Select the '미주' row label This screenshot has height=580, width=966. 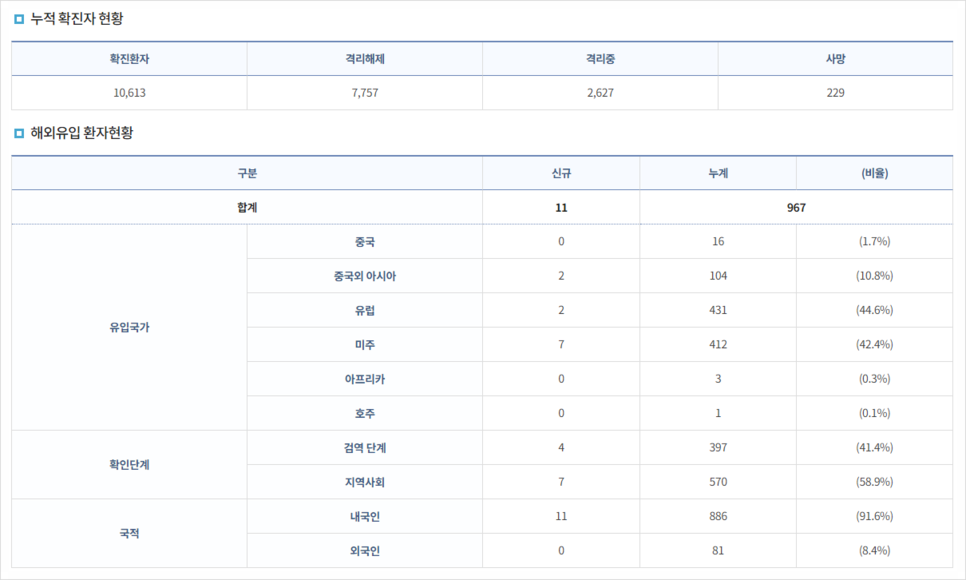tap(365, 345)
